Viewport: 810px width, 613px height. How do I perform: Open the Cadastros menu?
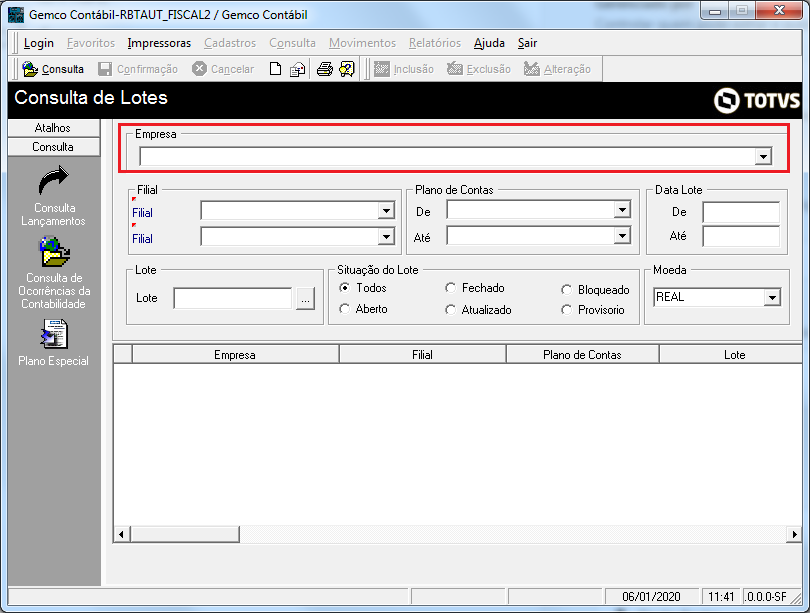point(230,43)
